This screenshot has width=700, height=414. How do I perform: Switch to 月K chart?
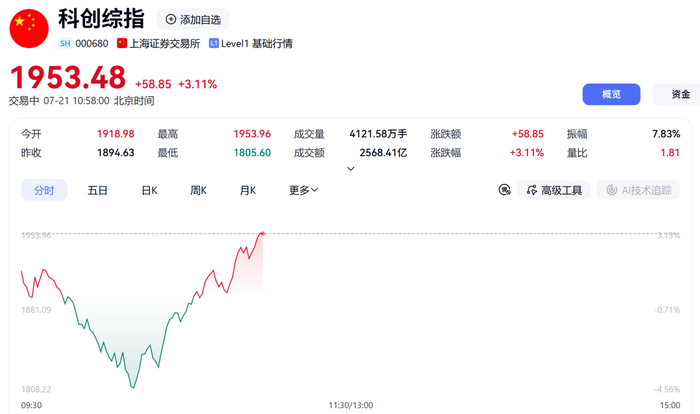tap(248, 191)
